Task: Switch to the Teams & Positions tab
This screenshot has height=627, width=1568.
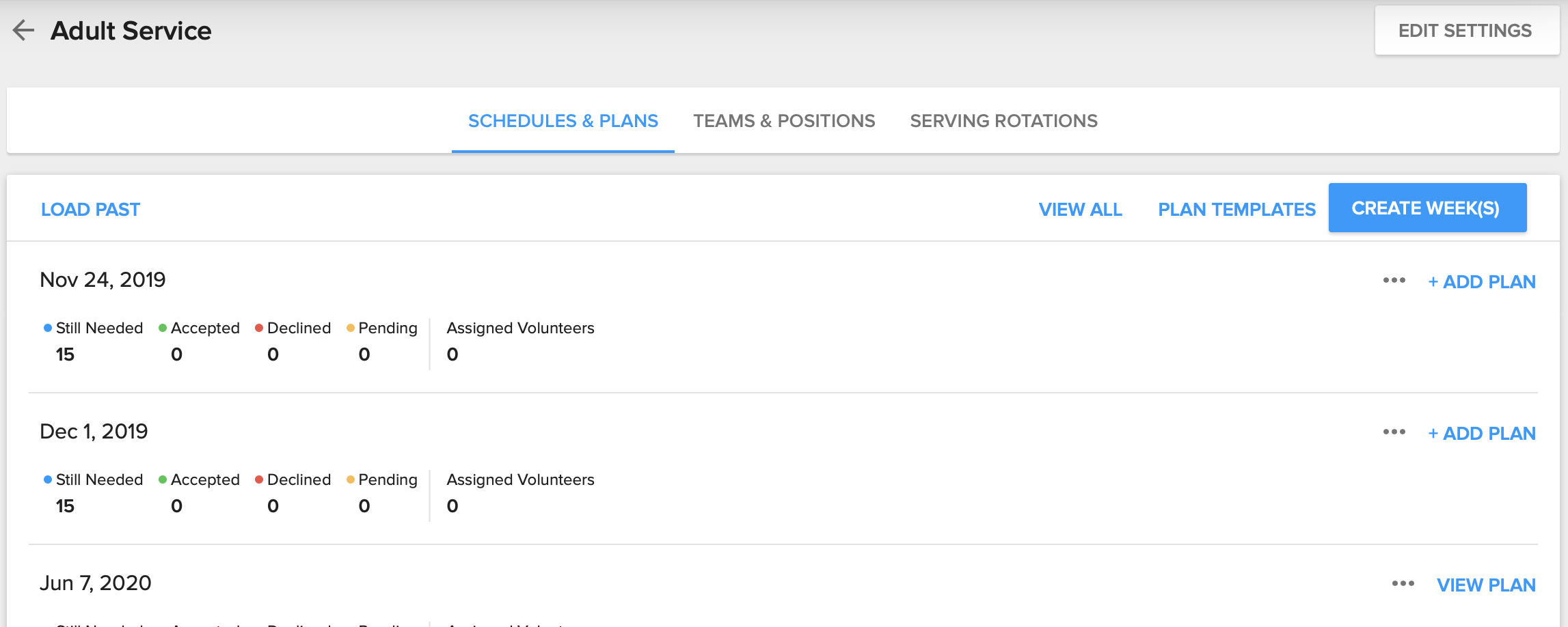Action: coord(783,120)
